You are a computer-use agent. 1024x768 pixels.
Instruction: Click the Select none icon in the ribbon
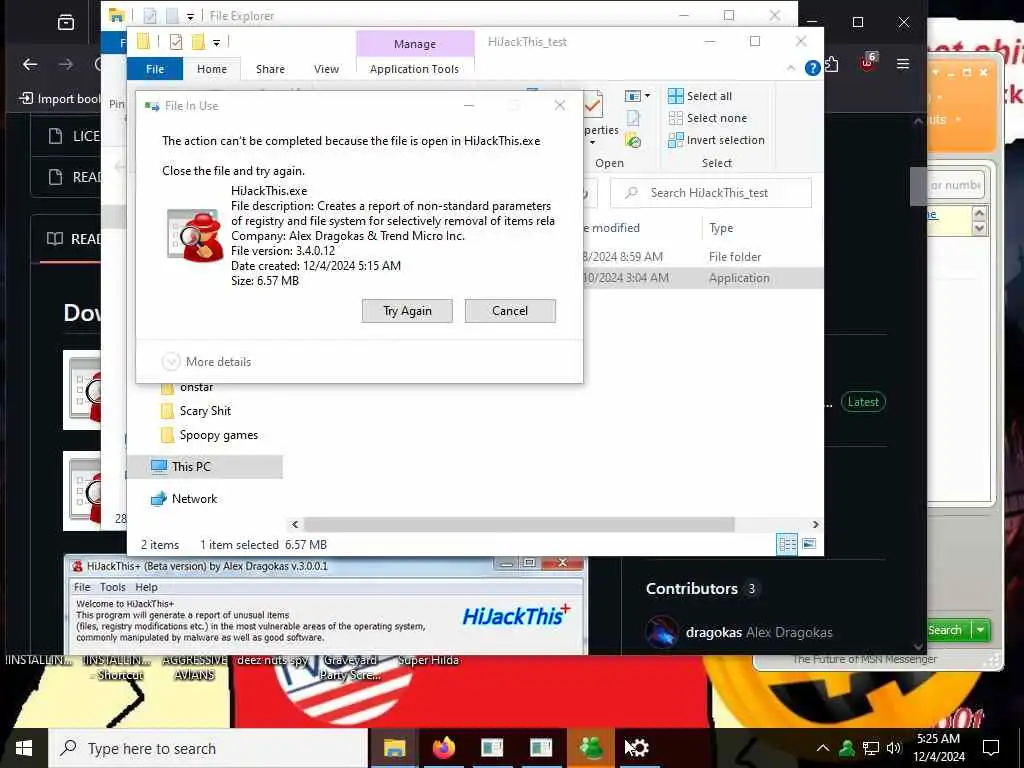tap(675, 118)
